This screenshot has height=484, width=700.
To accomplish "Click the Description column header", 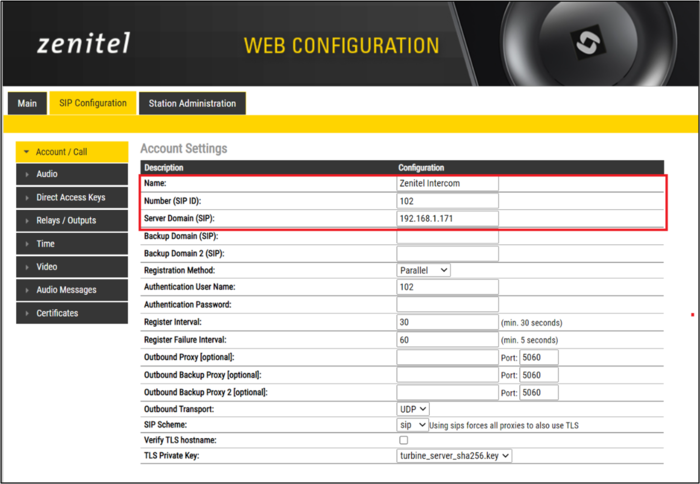I will click(x=164, y=168).
